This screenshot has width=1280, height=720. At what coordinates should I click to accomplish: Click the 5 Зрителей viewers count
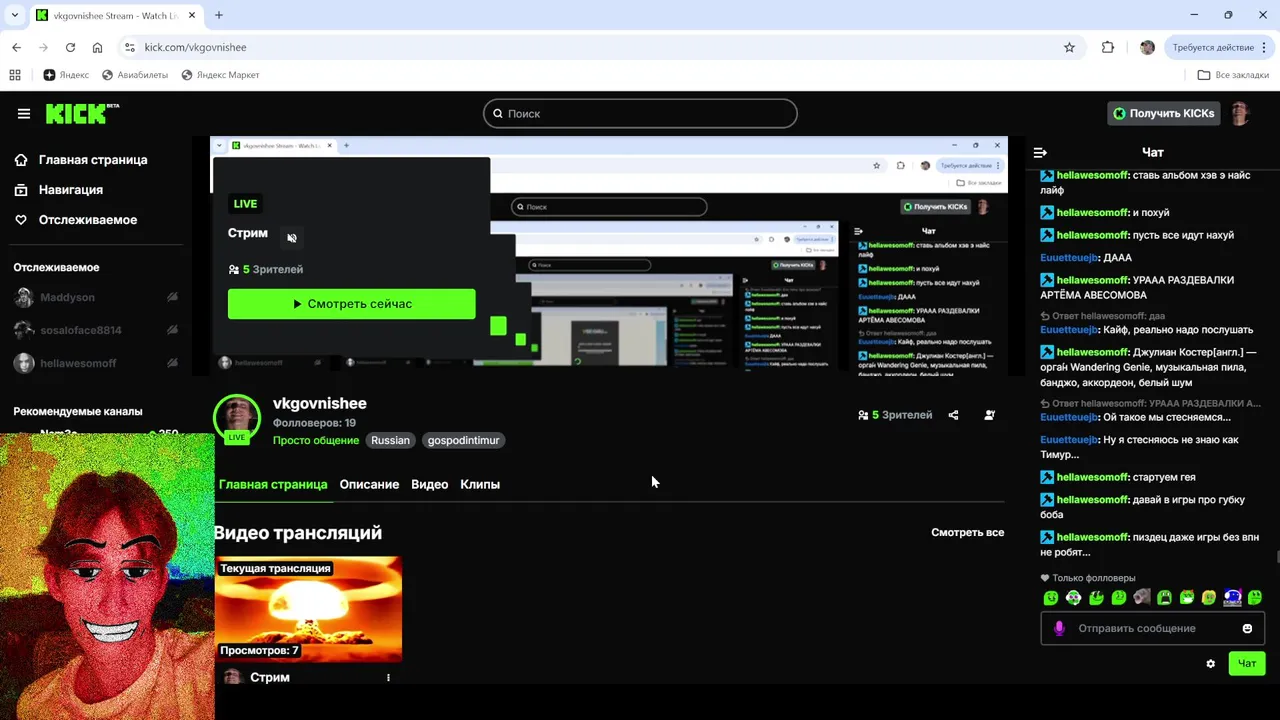coord(895,415)
